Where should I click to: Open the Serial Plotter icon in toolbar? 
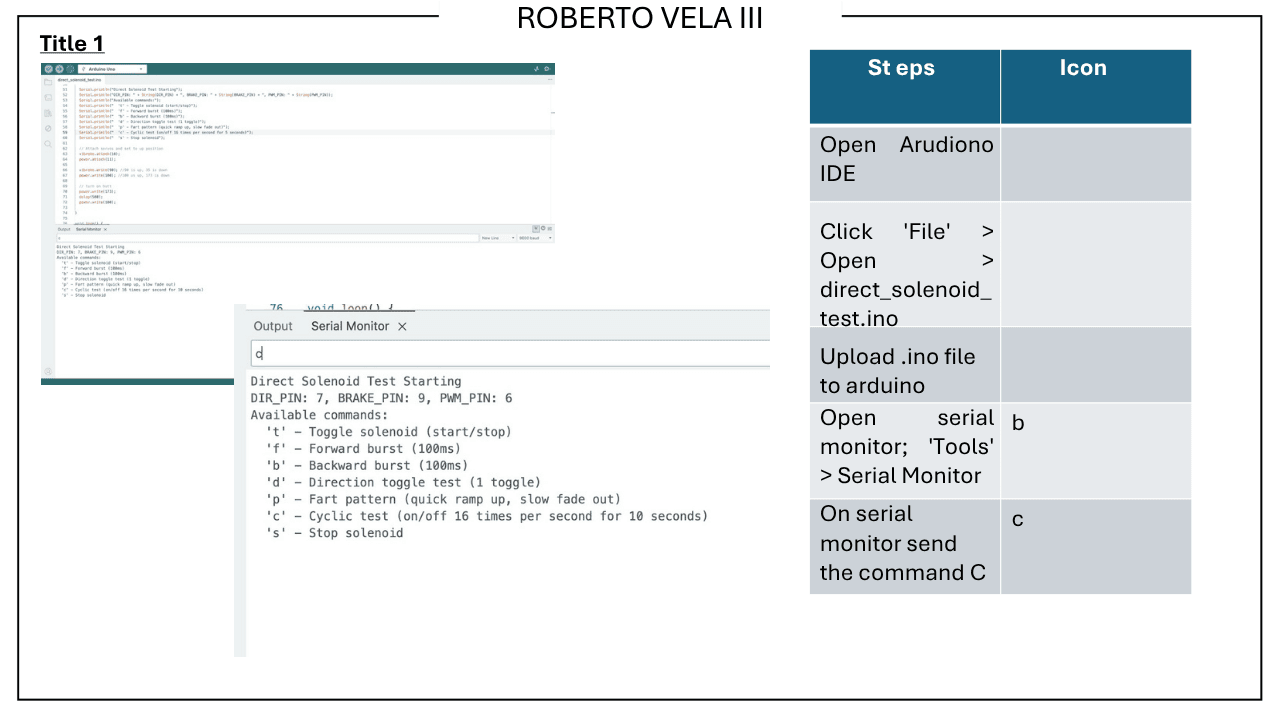[536, 69]
